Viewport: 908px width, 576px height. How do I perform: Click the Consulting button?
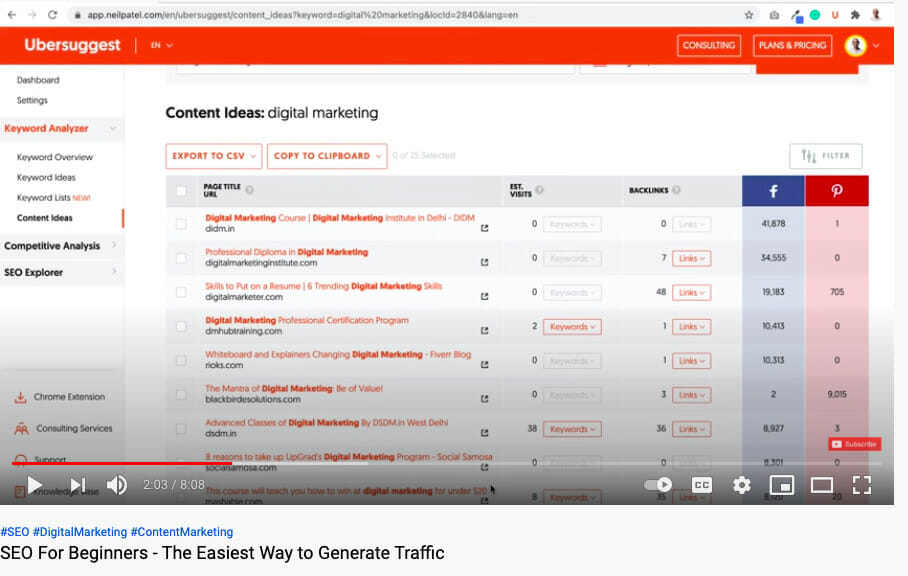(x=709, y=45)
